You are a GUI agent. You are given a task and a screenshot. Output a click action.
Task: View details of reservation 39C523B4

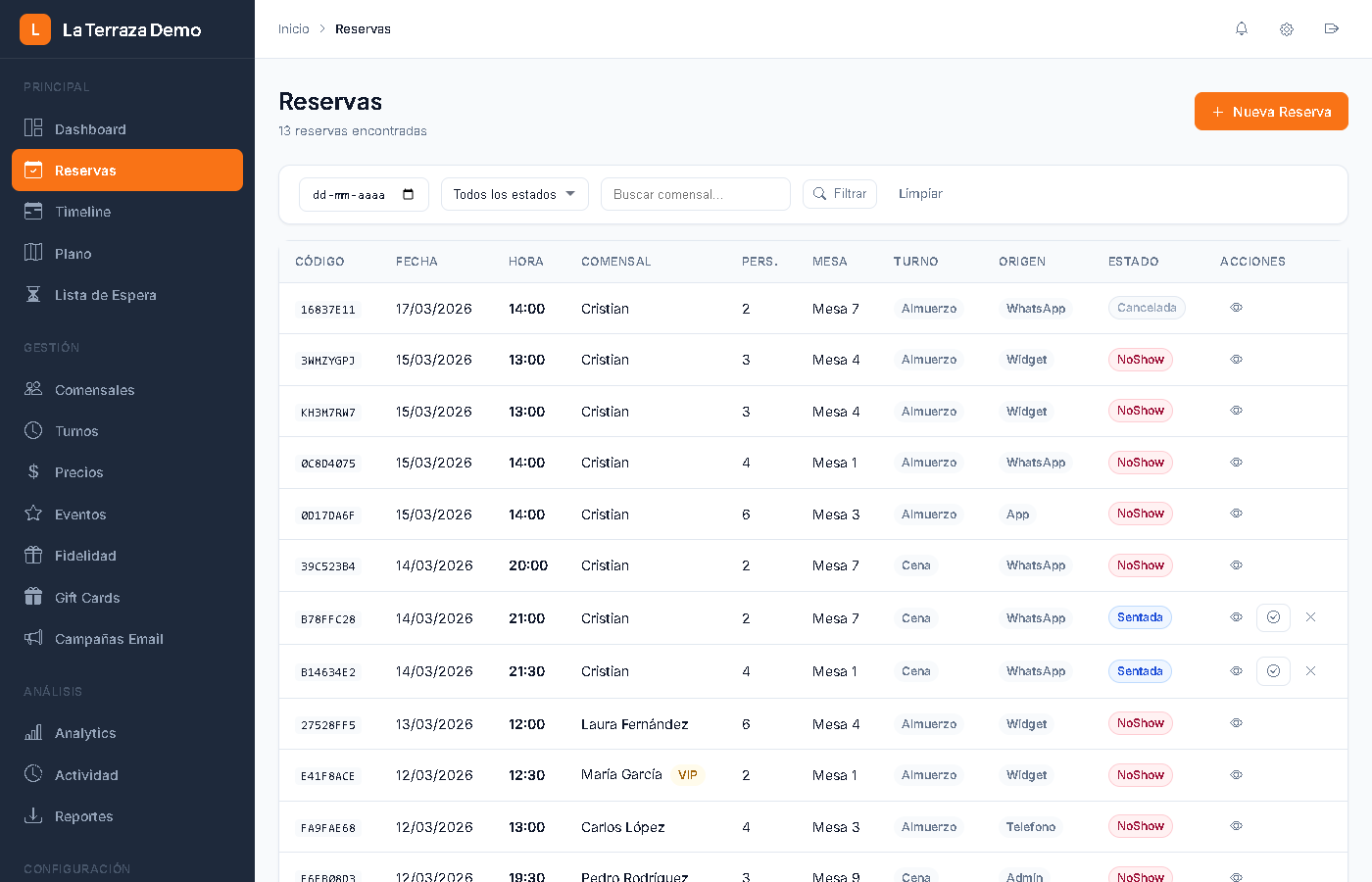pyautogui.click(x=1237, y=565)
